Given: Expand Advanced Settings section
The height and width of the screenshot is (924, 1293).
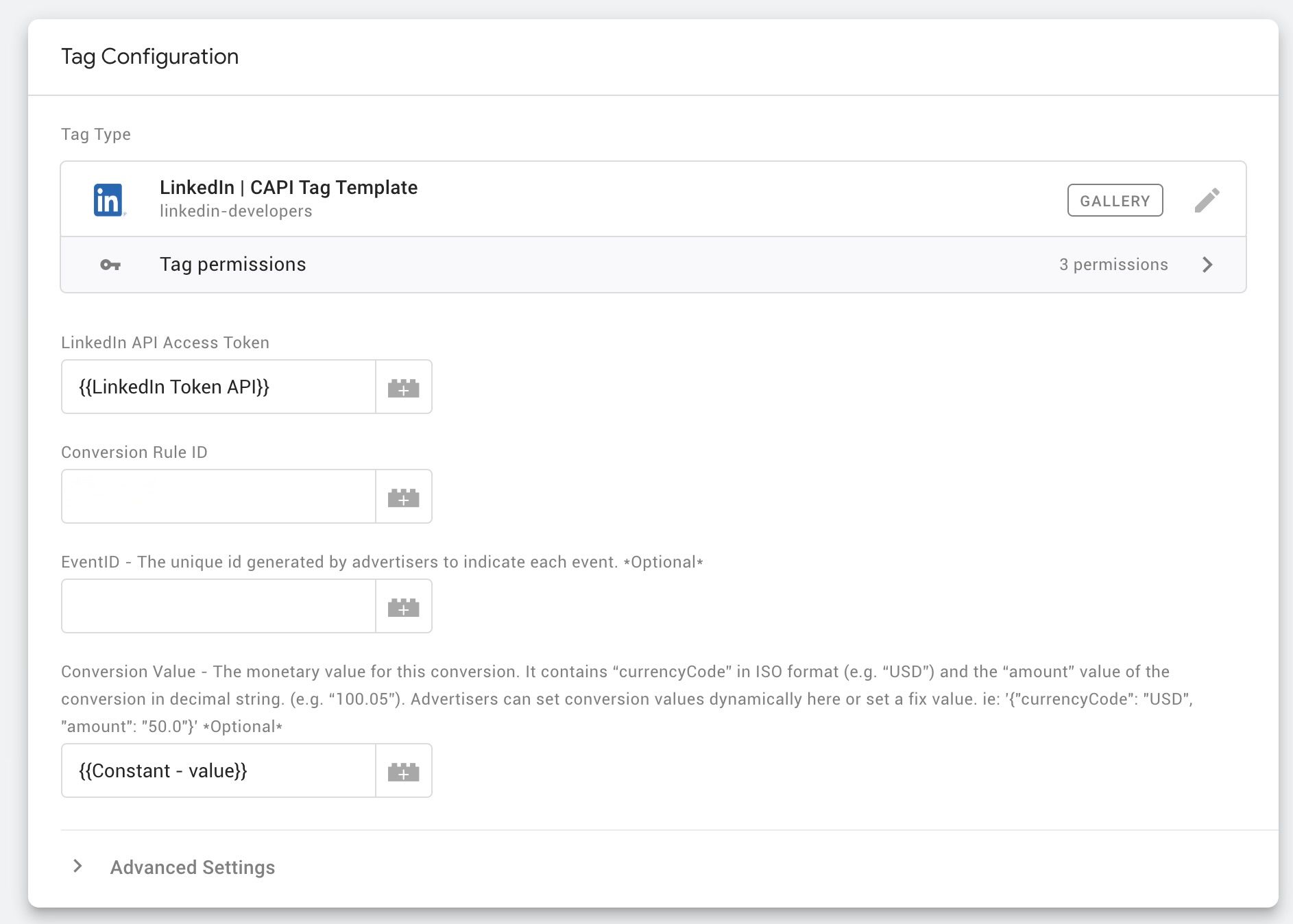Looking at the screenshot, I should 77,866.
